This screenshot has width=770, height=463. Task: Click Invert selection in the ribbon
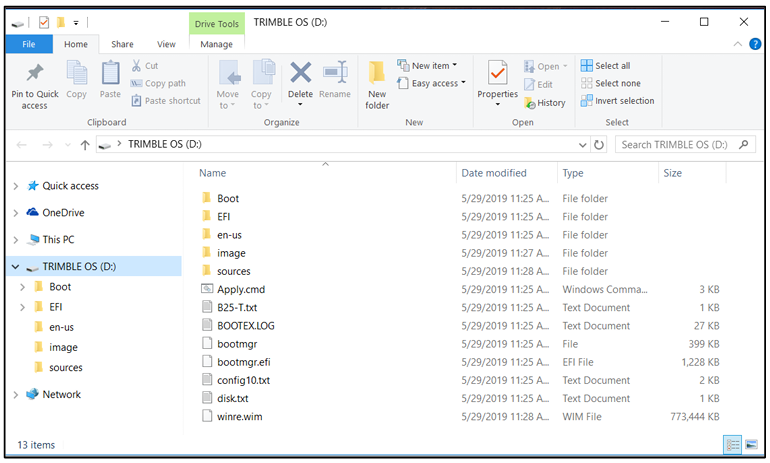pyautogui.click(x=617, y=101)
